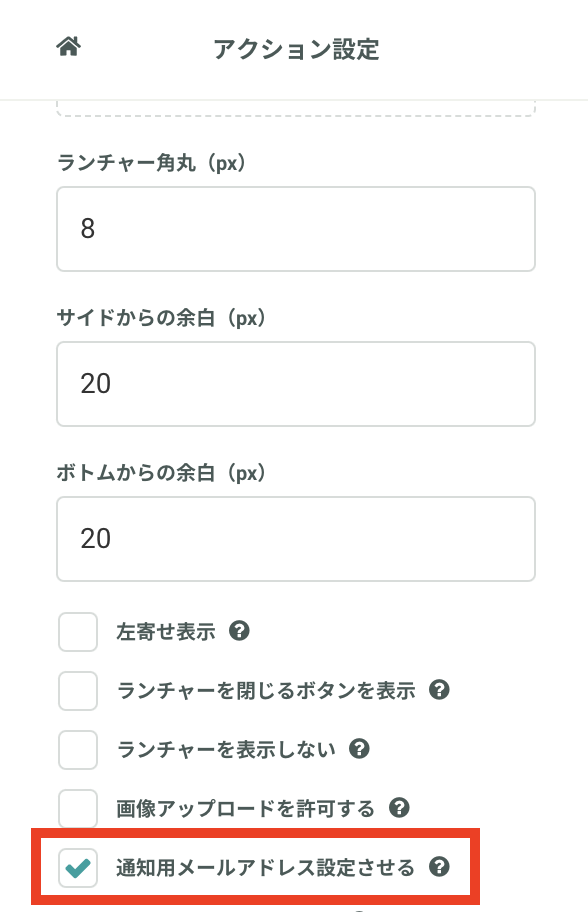Viewport: 588px width, 912px height.
Task: Check the ランチャーを表示しない checkbox box
Action: pyautogui.click(x=78, y=750)
